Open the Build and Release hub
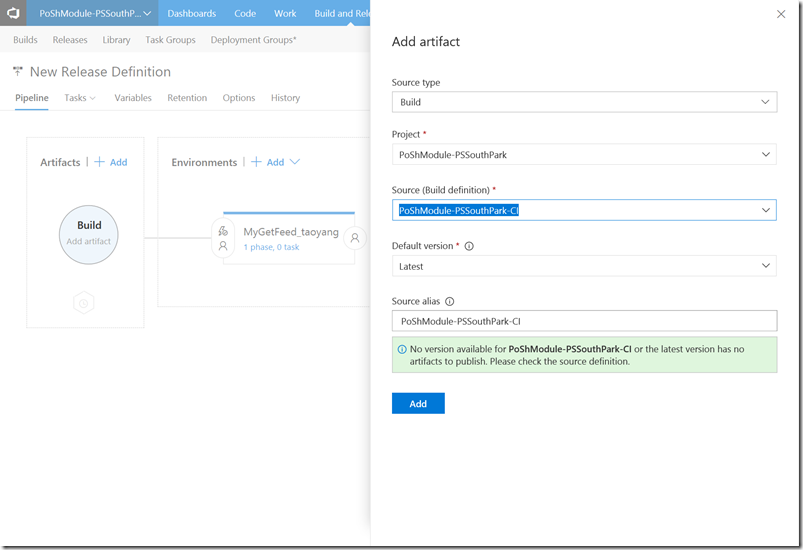Viewport: 803px width, 550px height. (342, 13)
